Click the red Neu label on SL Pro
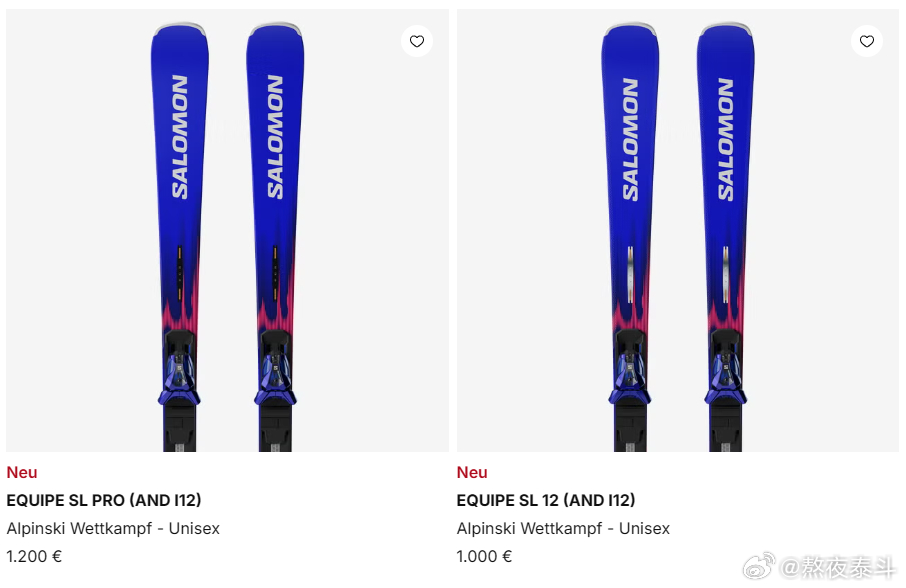This screenshot has height=588, width=906. coord(22,472)
